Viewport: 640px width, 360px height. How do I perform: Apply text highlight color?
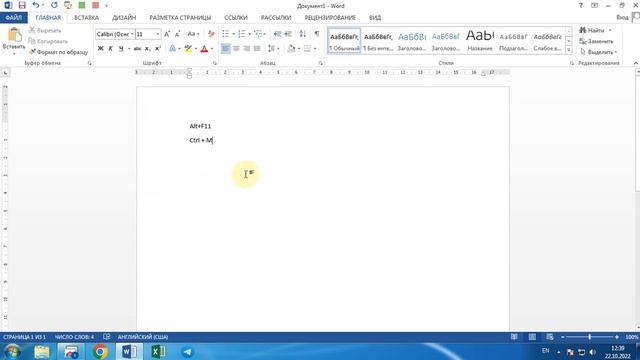point(188,49)
